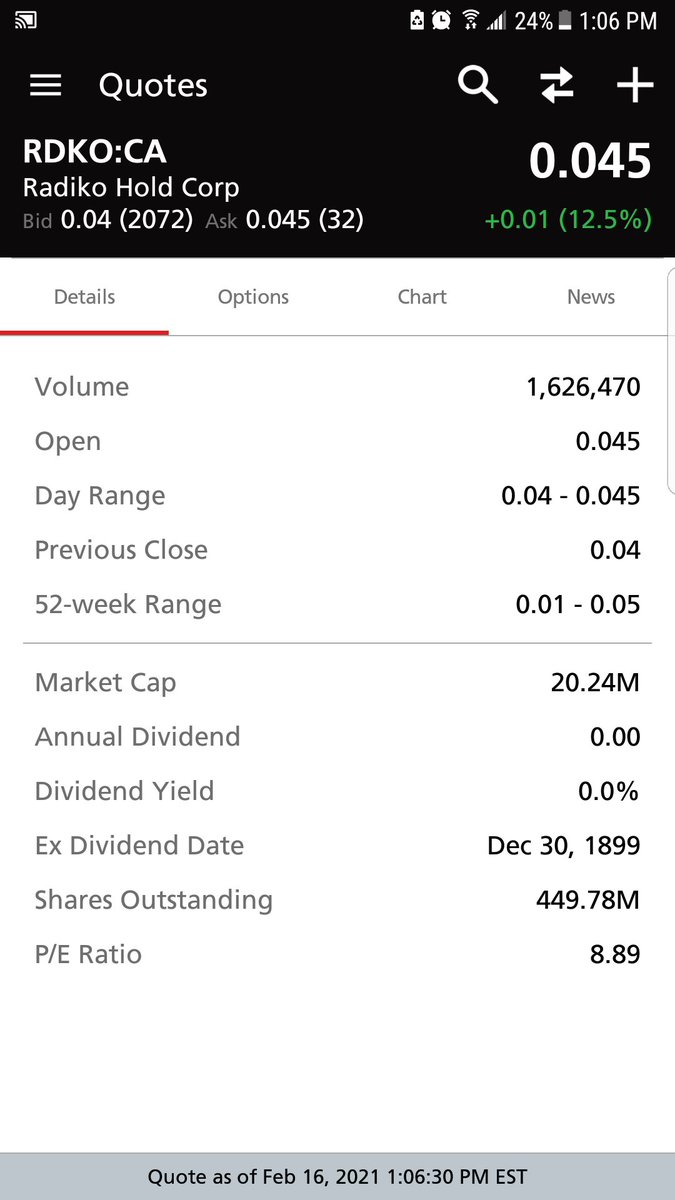Tap the RDKO:CA ticker symbol
675x1200 pixels.
pyautogui.click(x=94, y=152)
